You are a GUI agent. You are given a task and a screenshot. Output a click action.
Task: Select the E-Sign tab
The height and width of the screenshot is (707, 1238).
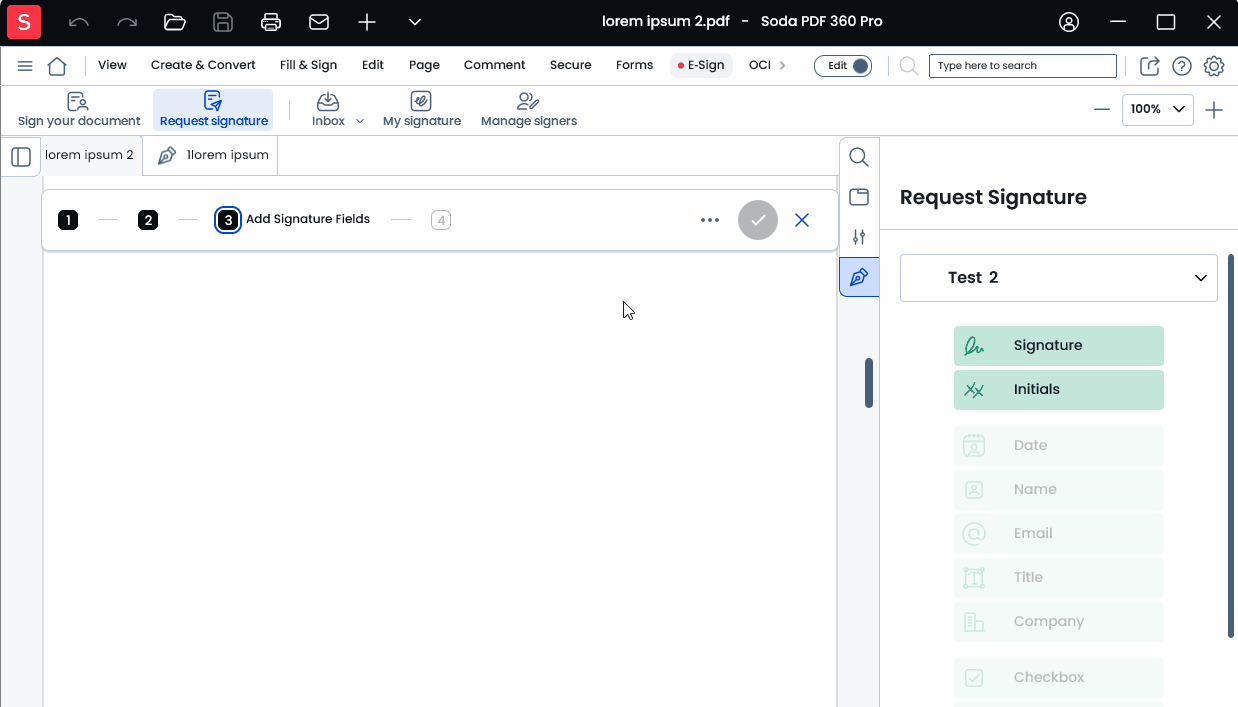click(x=701, y=65)
